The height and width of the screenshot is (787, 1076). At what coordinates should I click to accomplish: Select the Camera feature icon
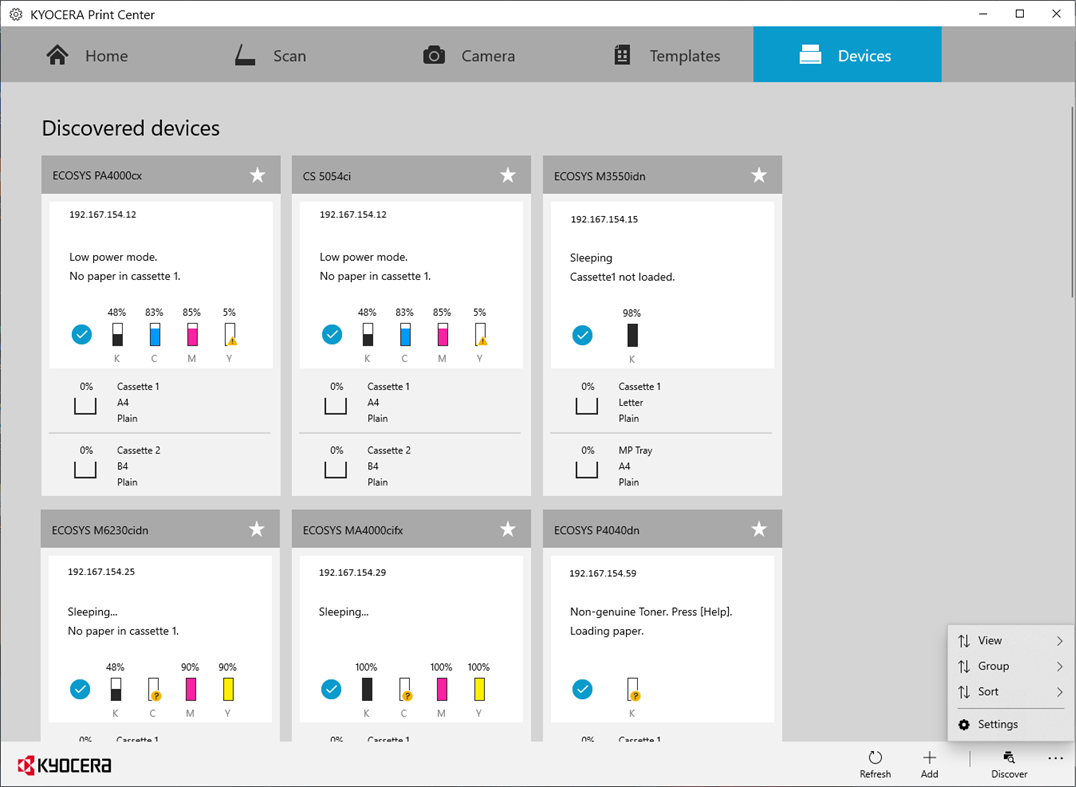pyautogui.click(x=434, y=55)
